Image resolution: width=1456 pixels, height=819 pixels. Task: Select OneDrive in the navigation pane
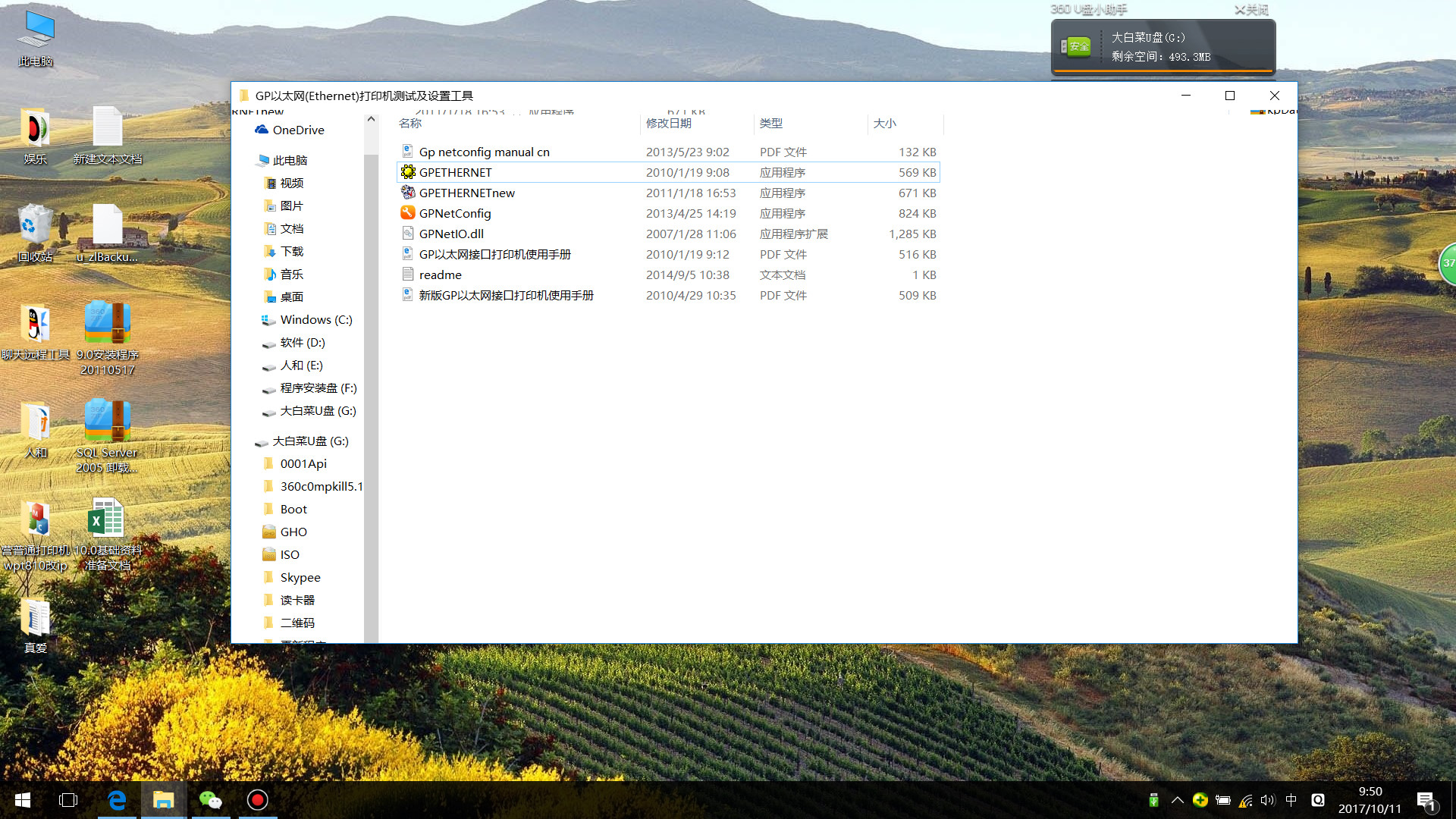pos(298,130)
